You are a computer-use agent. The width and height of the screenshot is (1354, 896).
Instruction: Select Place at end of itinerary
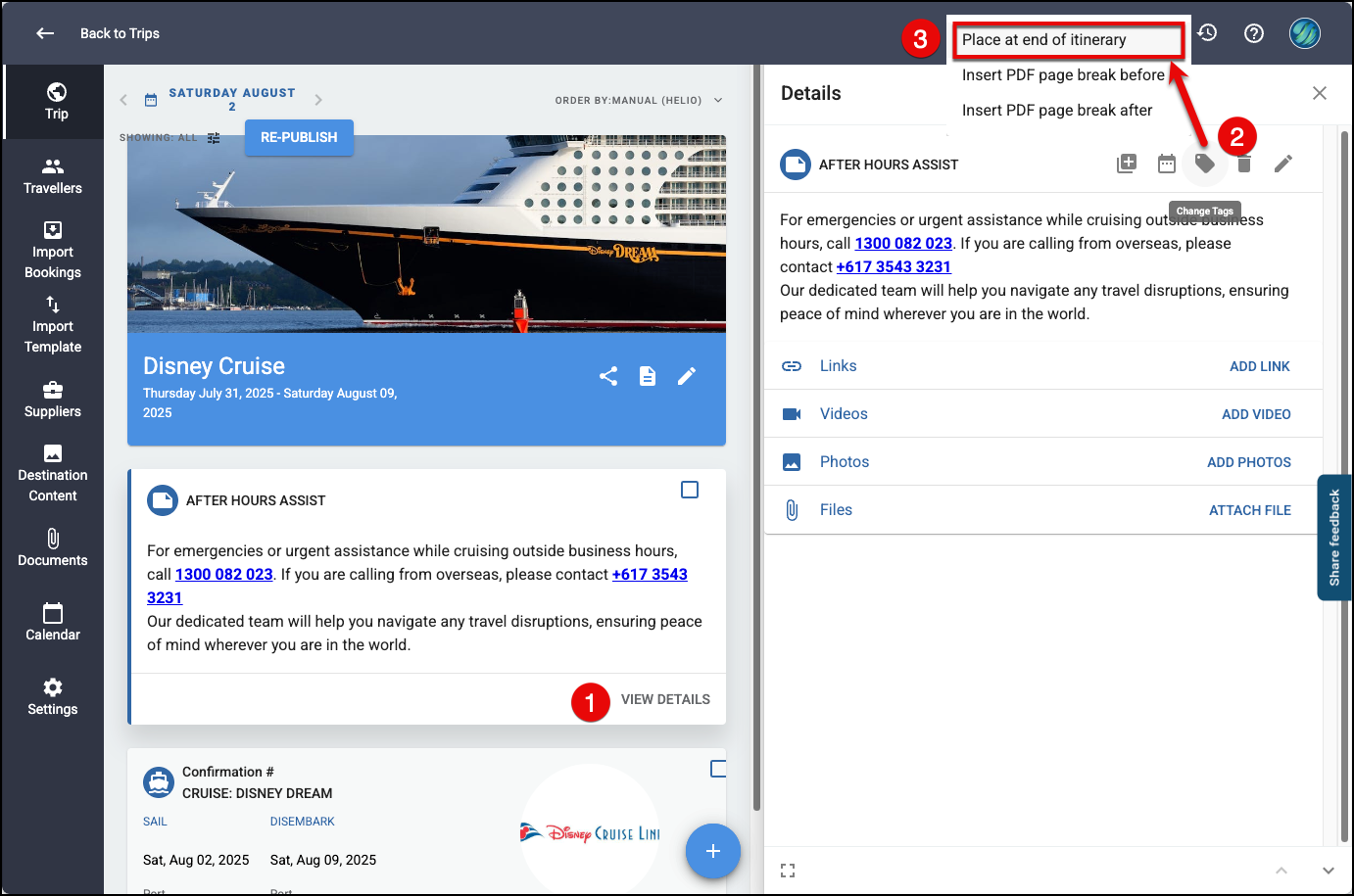pyautogui.click(x=1069, y=40)
